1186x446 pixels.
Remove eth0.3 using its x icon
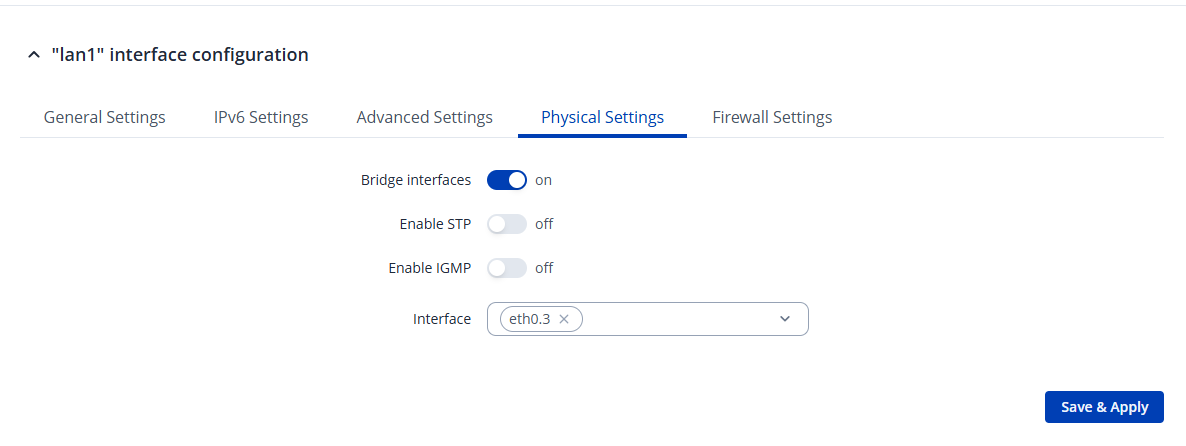tap(564, 319)
